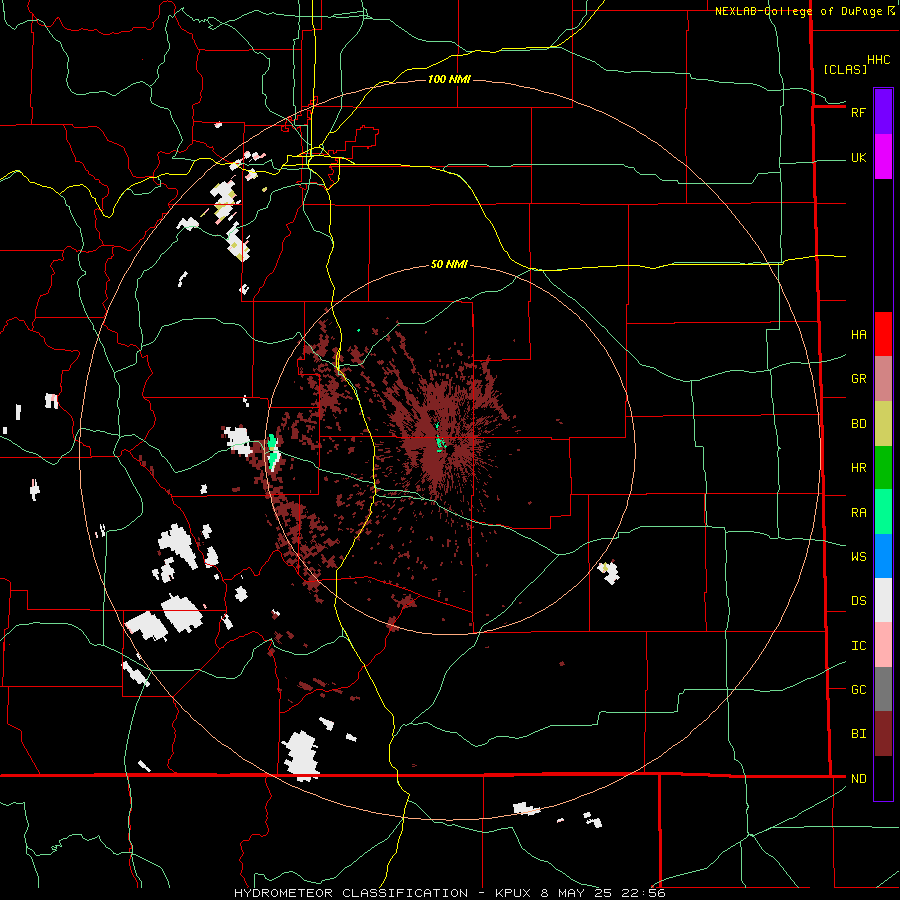Click the RA light-green legend swatch
This screenshot has width=900, height=900.
coord(883,511)
